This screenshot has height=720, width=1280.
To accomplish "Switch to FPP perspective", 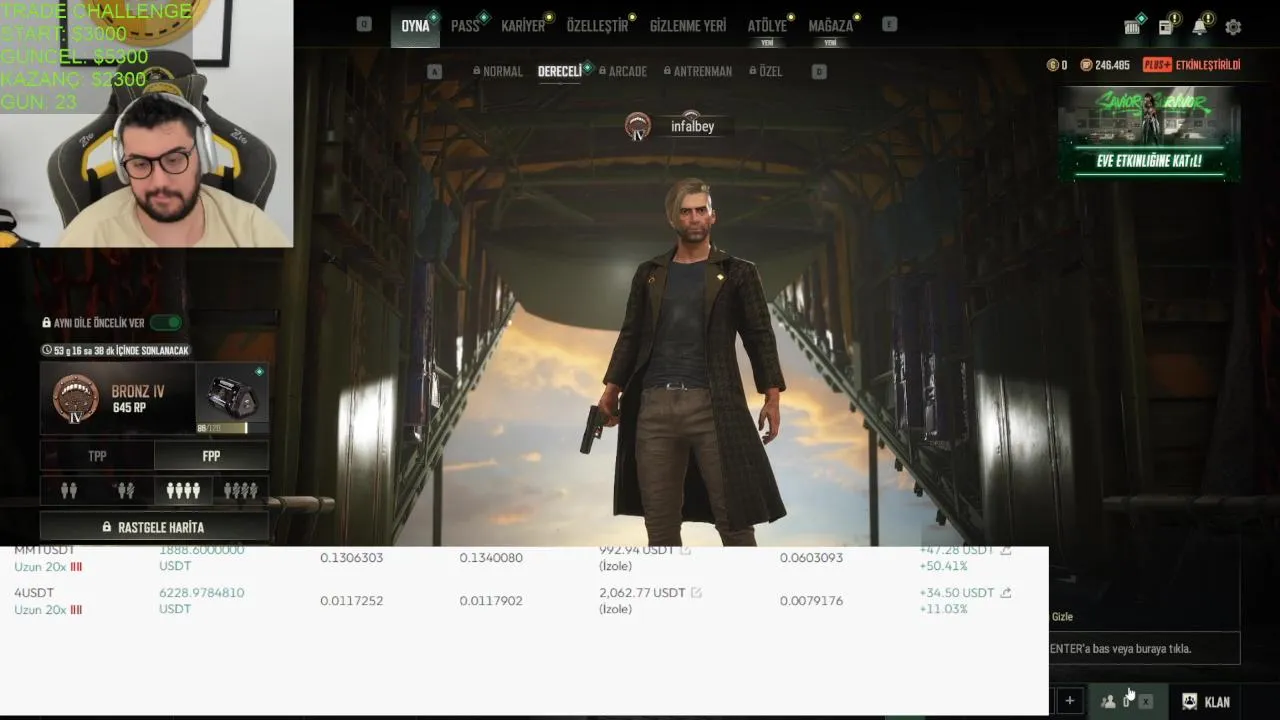I will (x=211, y=456).
